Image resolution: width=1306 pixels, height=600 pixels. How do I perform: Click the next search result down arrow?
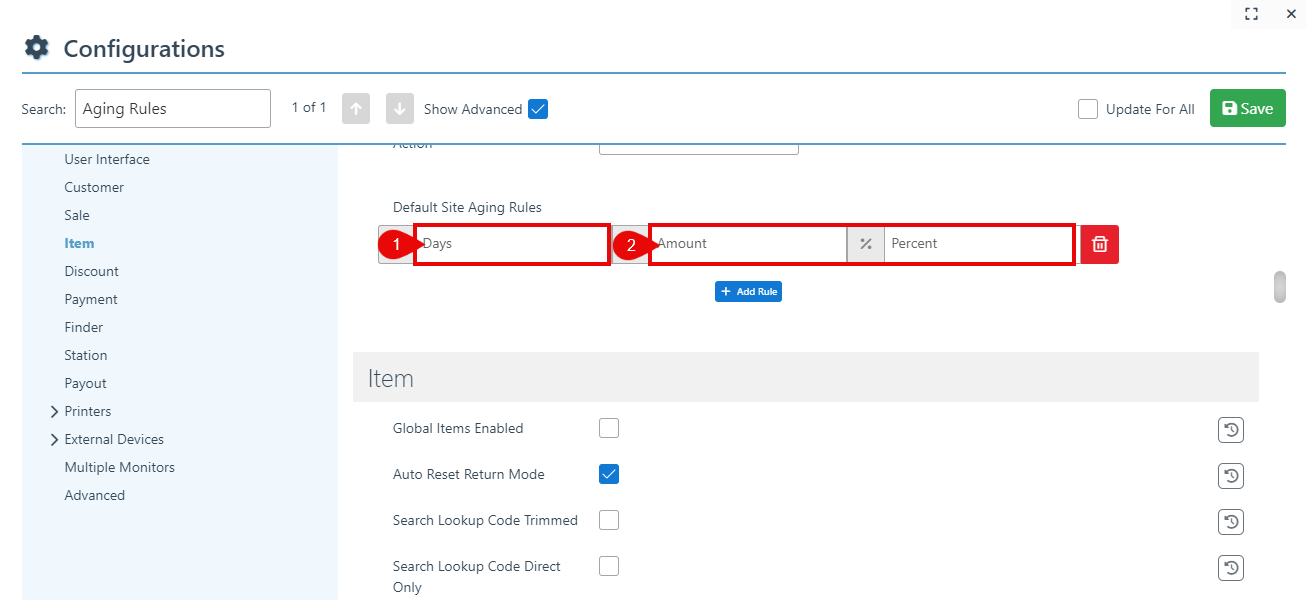point(399,109)
